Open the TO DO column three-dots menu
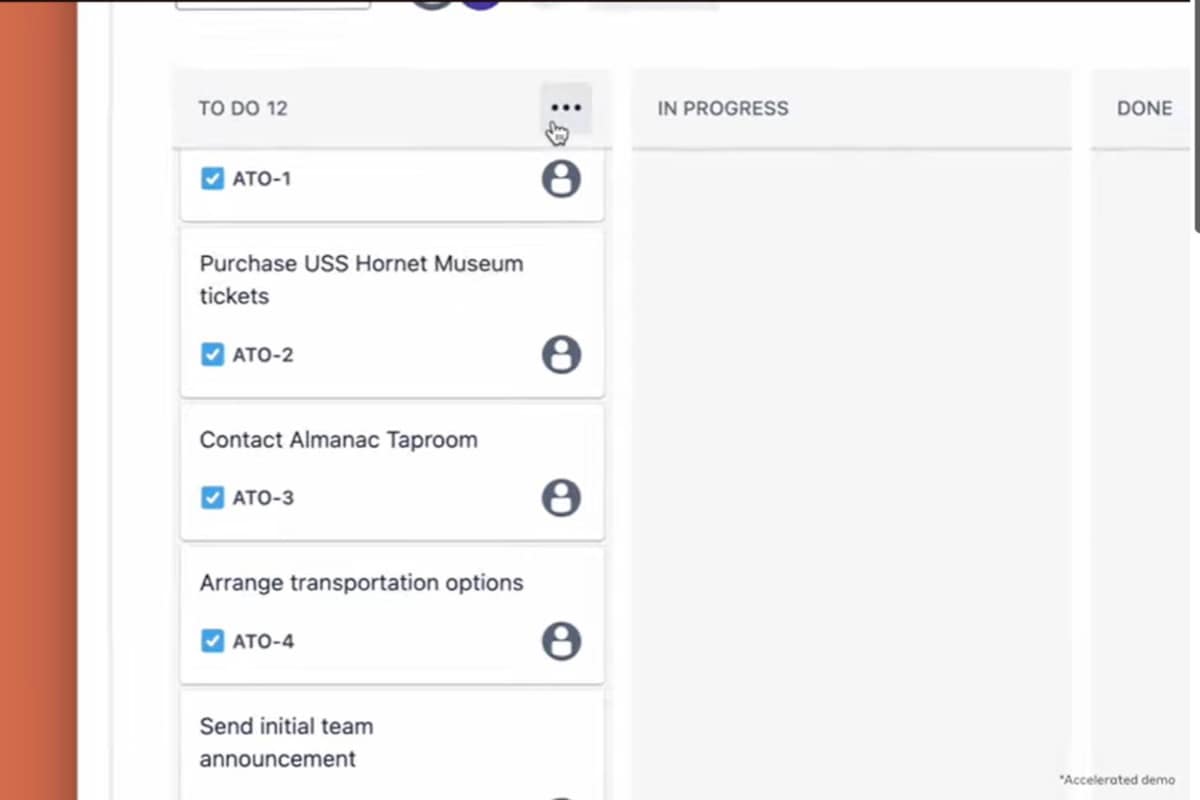The width and height of the screenshot is (1200, 800). tap(566, 108)
